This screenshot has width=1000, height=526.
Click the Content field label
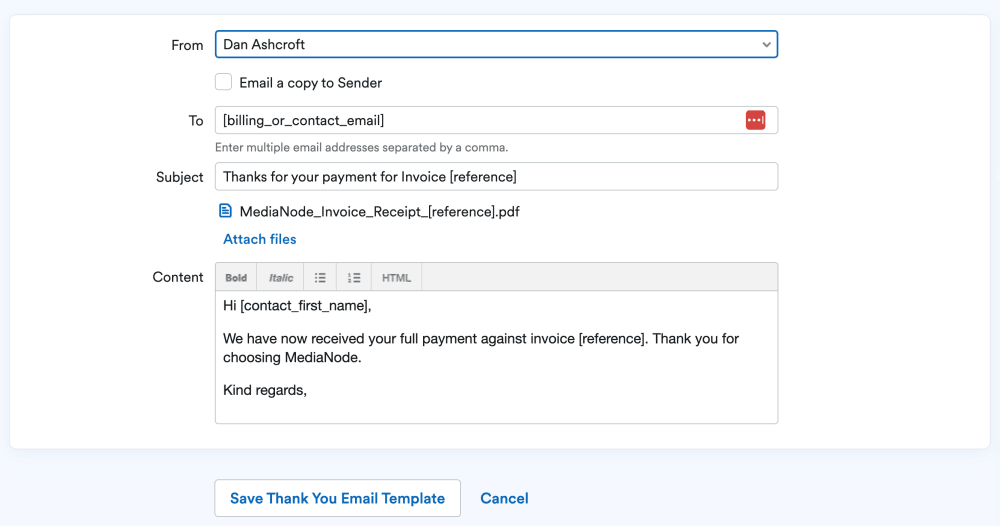178,277
